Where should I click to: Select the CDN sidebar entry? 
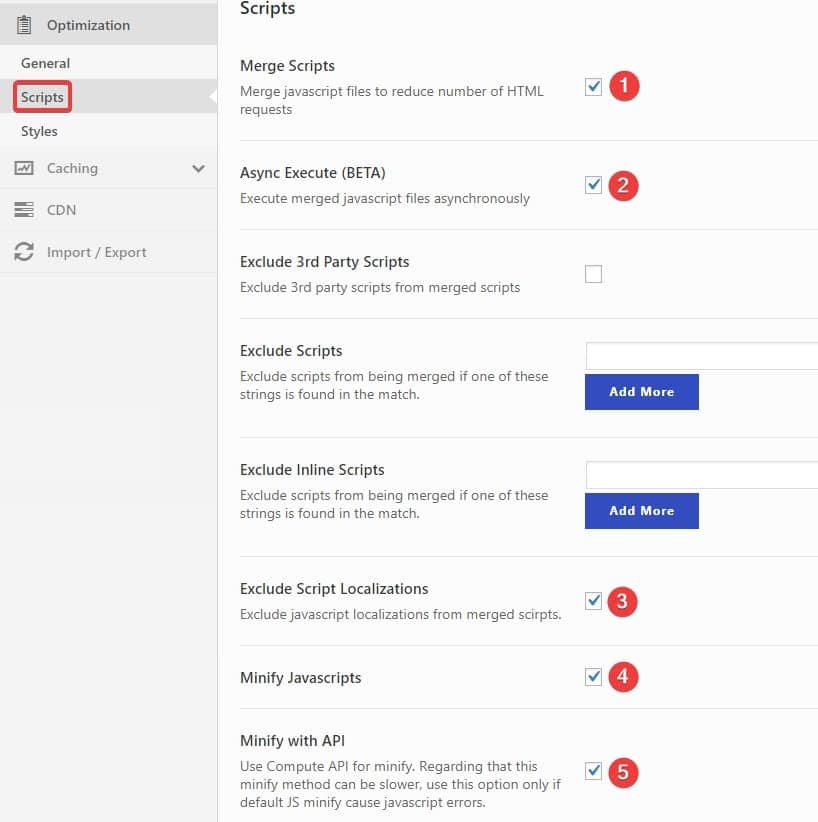tap(59, 210)
